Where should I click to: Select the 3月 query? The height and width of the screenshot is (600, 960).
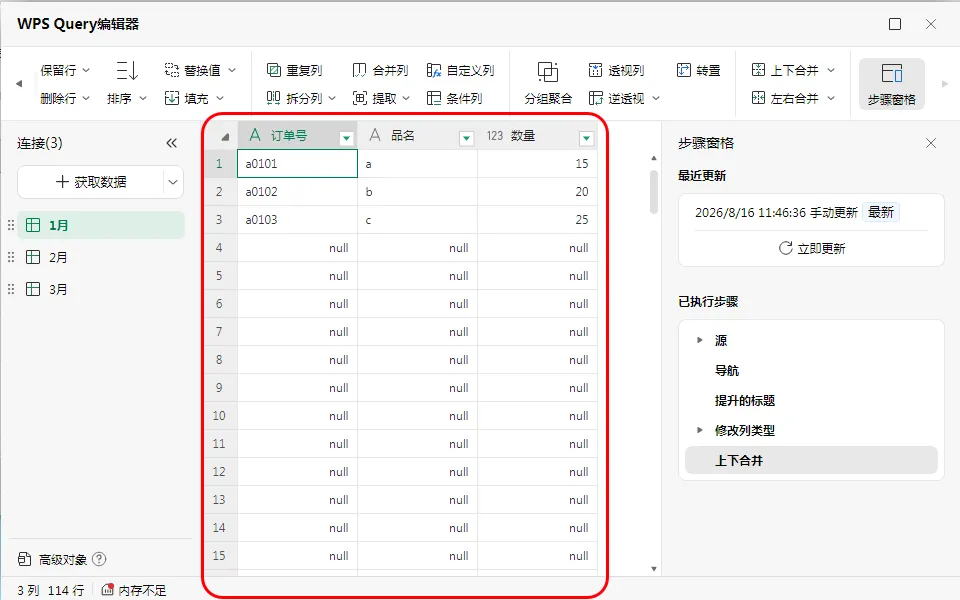pos(101,289)
